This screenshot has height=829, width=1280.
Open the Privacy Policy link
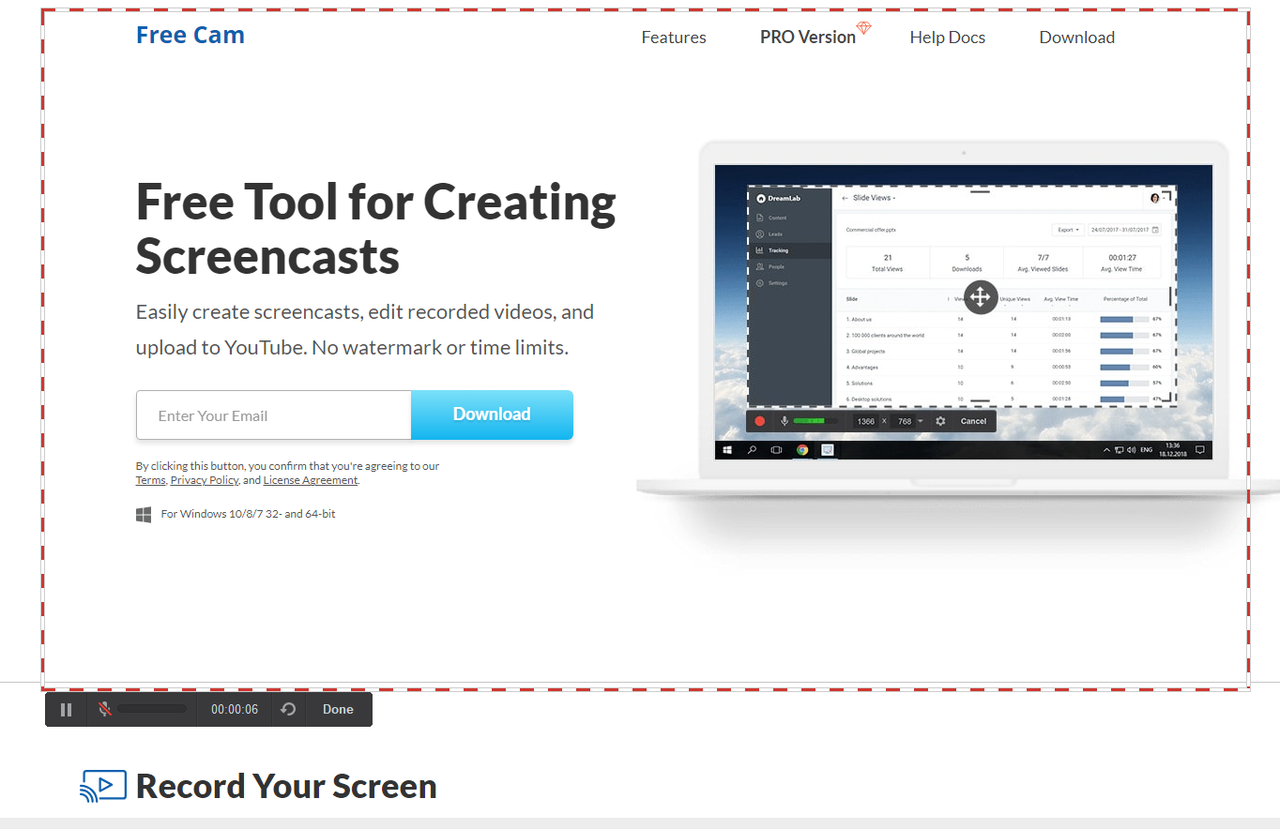[x=204, y=479]
